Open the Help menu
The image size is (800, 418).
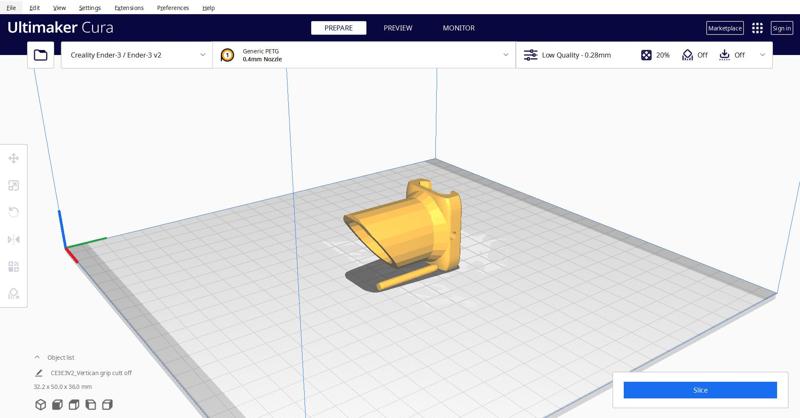click(x=208, y=8)
